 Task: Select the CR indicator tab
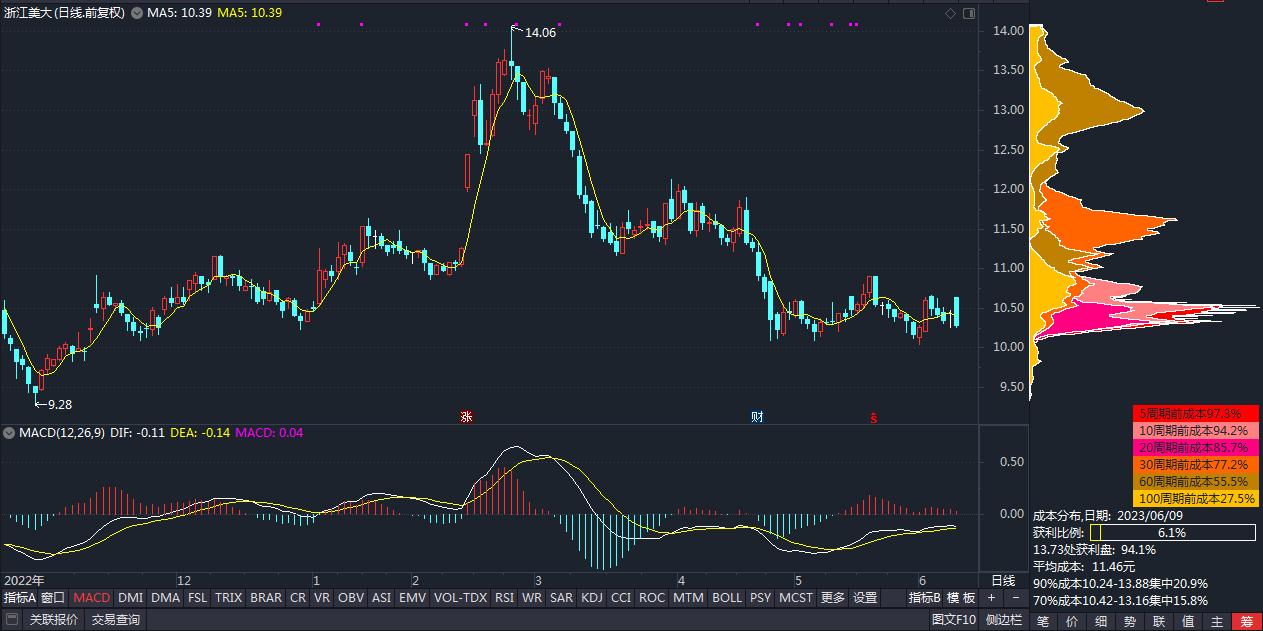pyautogui.click(x=297, y=597)
